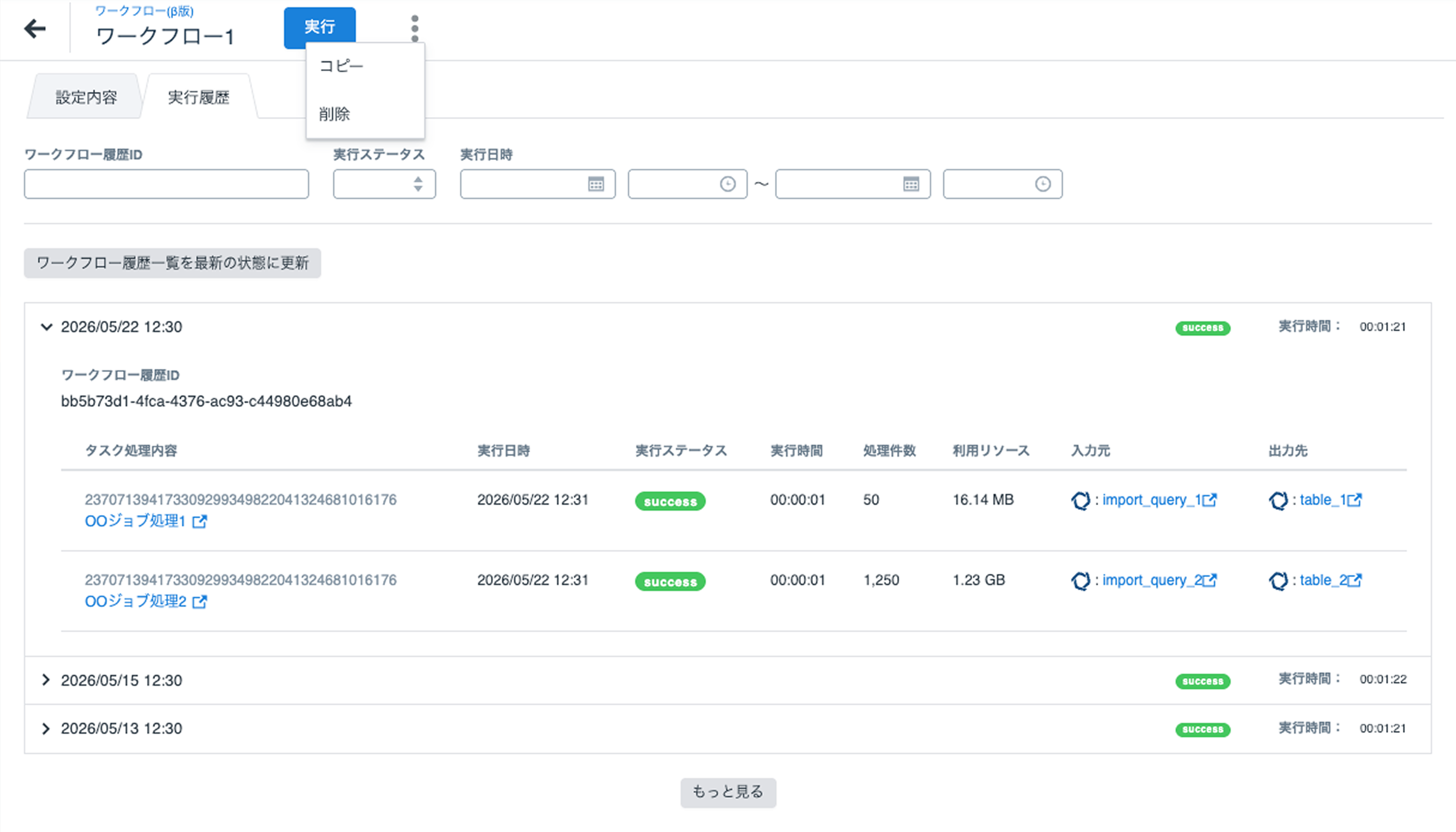Open the table_1 destination link

pos(1323,500)
